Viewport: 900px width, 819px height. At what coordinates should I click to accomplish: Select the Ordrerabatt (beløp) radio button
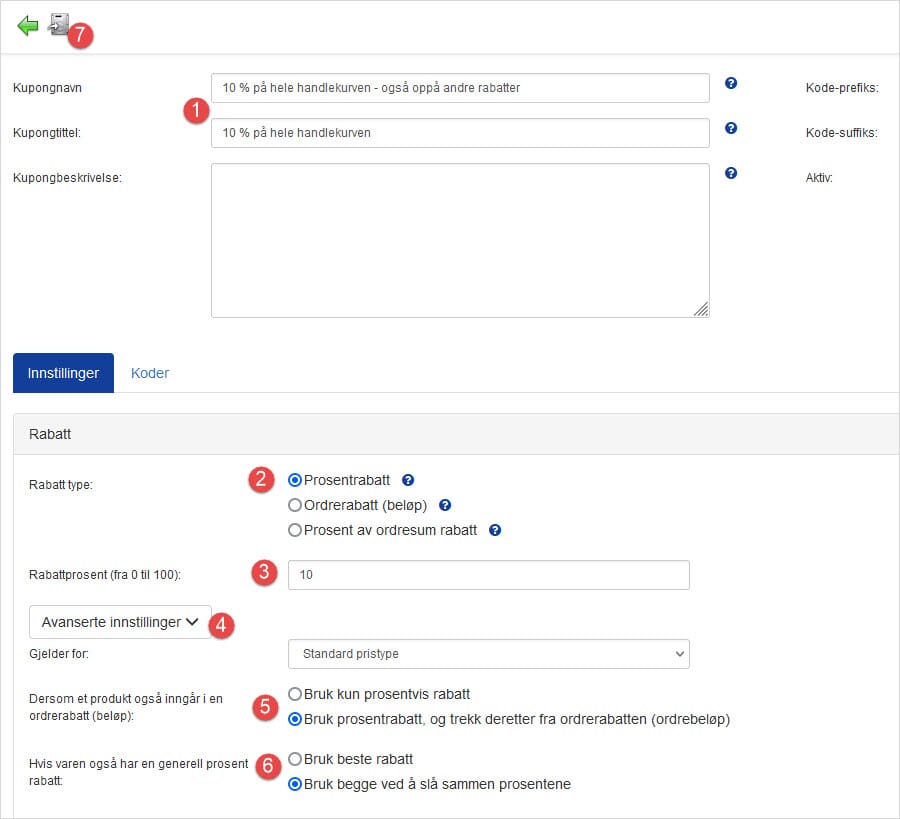(295, 505)
